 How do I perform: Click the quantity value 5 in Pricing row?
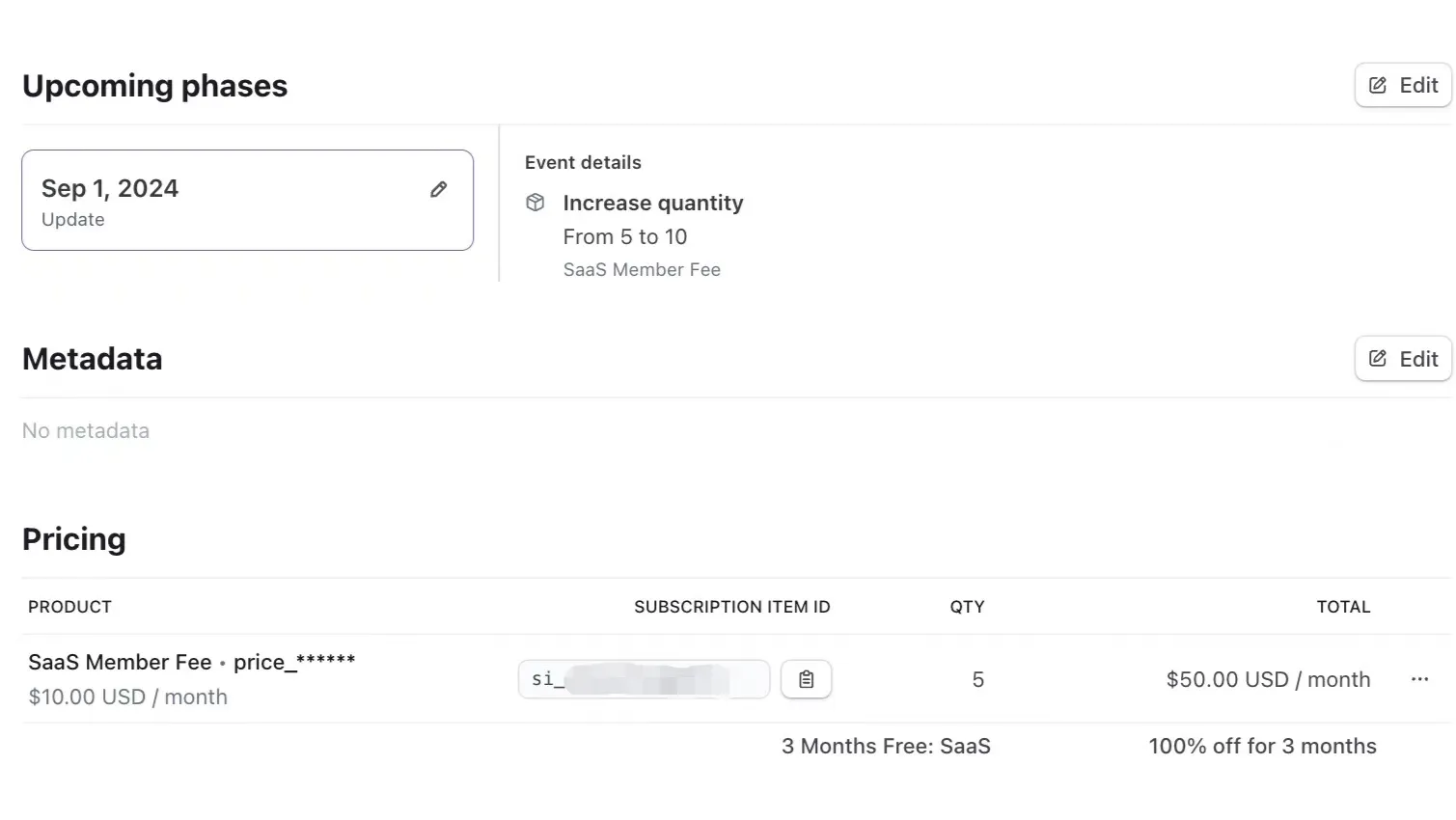coord(977,679)
